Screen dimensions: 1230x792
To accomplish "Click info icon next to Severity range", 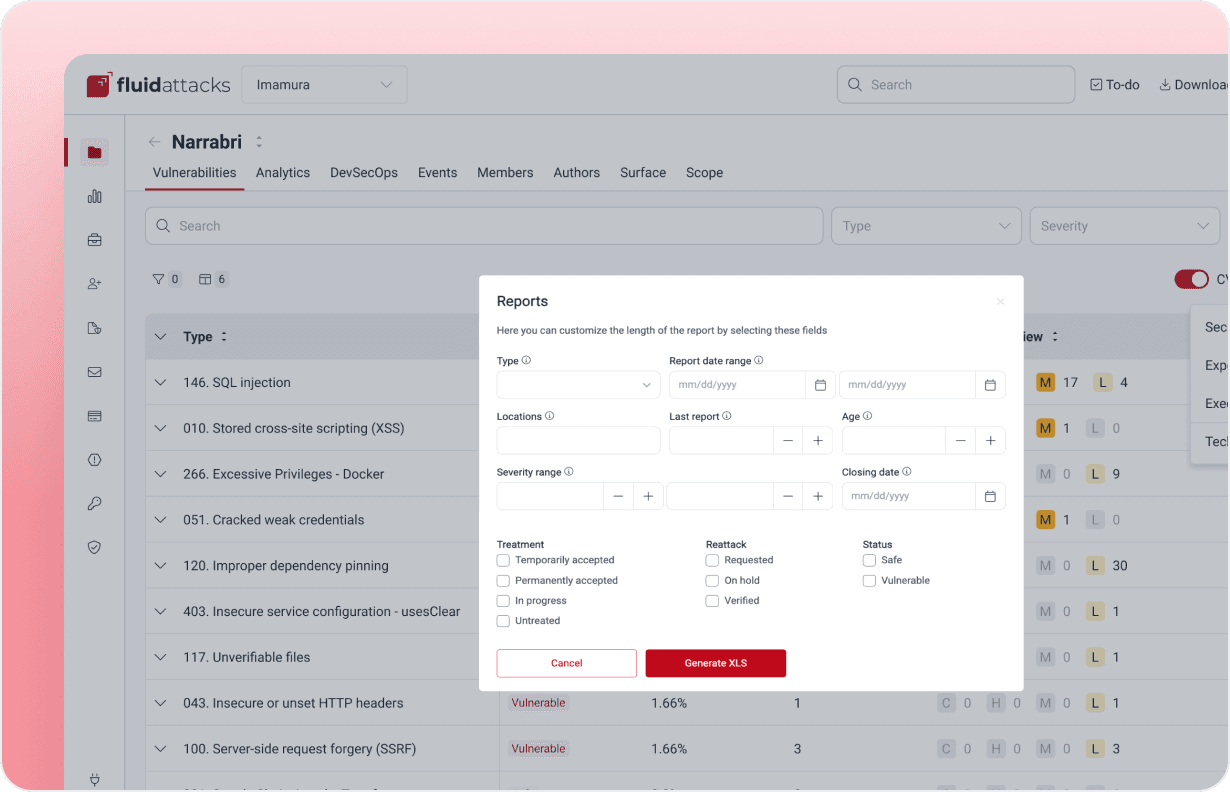I will point(569,471).
